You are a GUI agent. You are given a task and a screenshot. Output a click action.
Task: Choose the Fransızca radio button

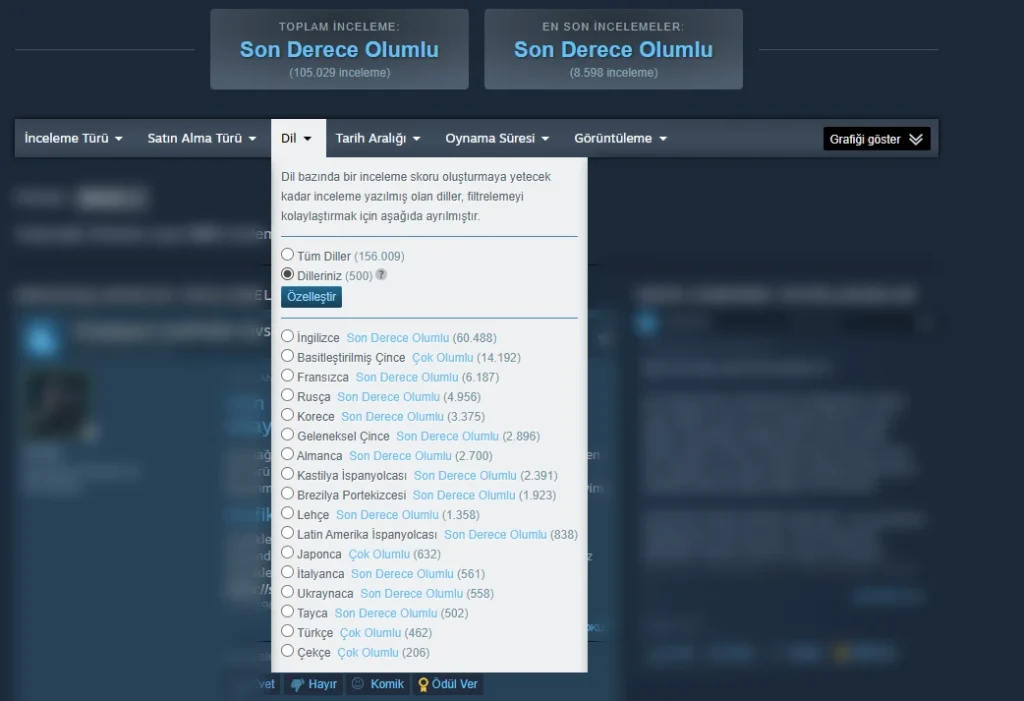click(287, 376)
